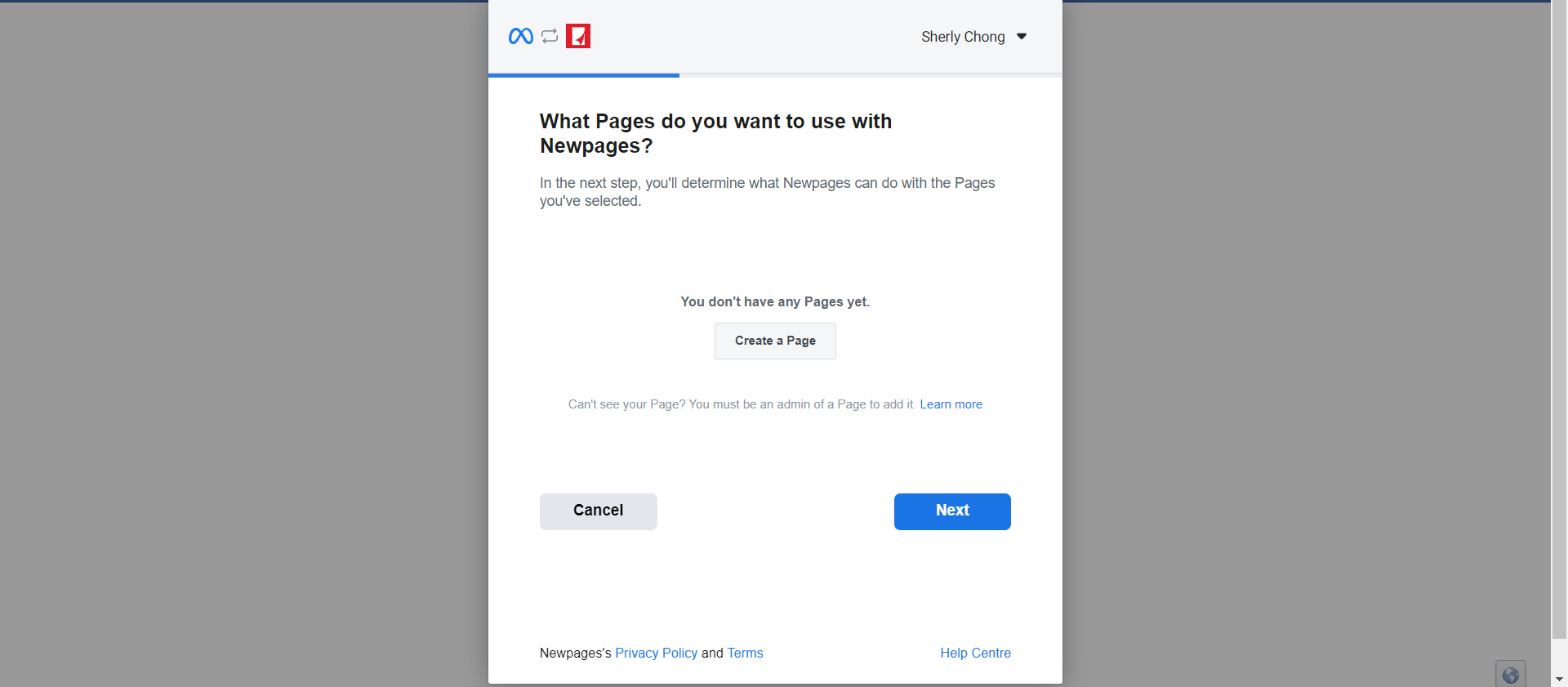
Task: Click the scrollbar down arrow
Action: click(x=1559, y=679)
